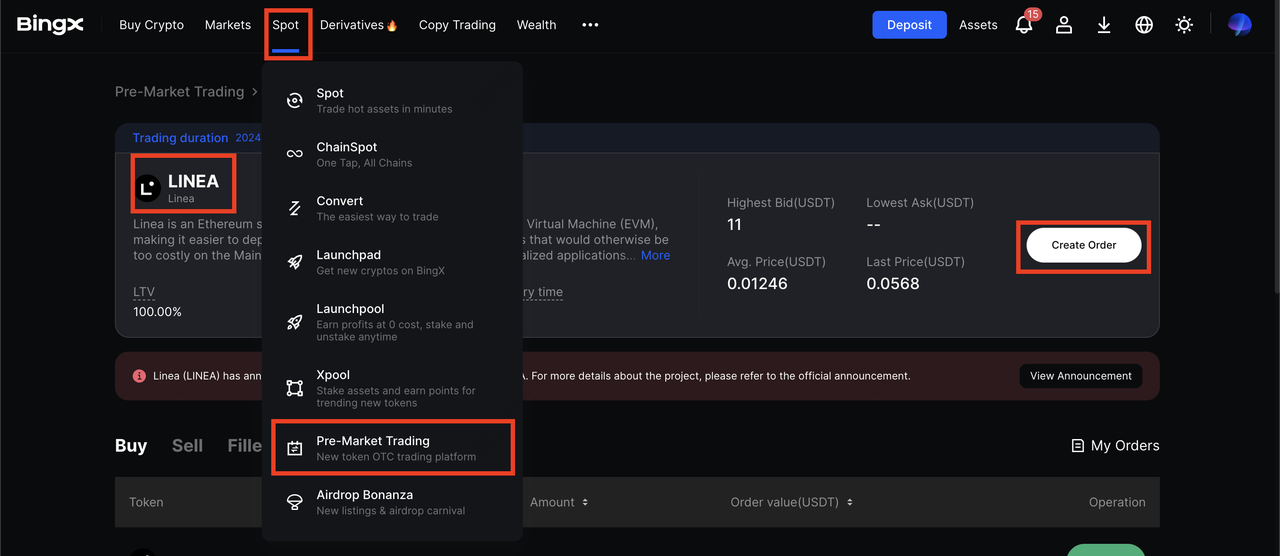
Task: Switch to the Sell tab
Action: tap(187, 446)
